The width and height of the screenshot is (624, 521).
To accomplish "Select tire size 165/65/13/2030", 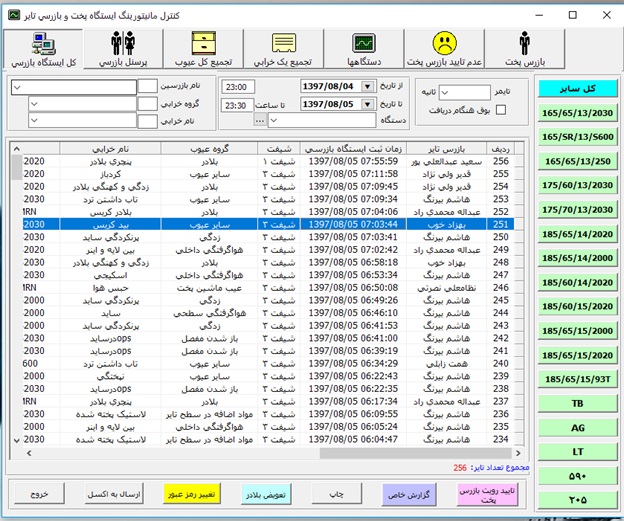I will (577, 113).
